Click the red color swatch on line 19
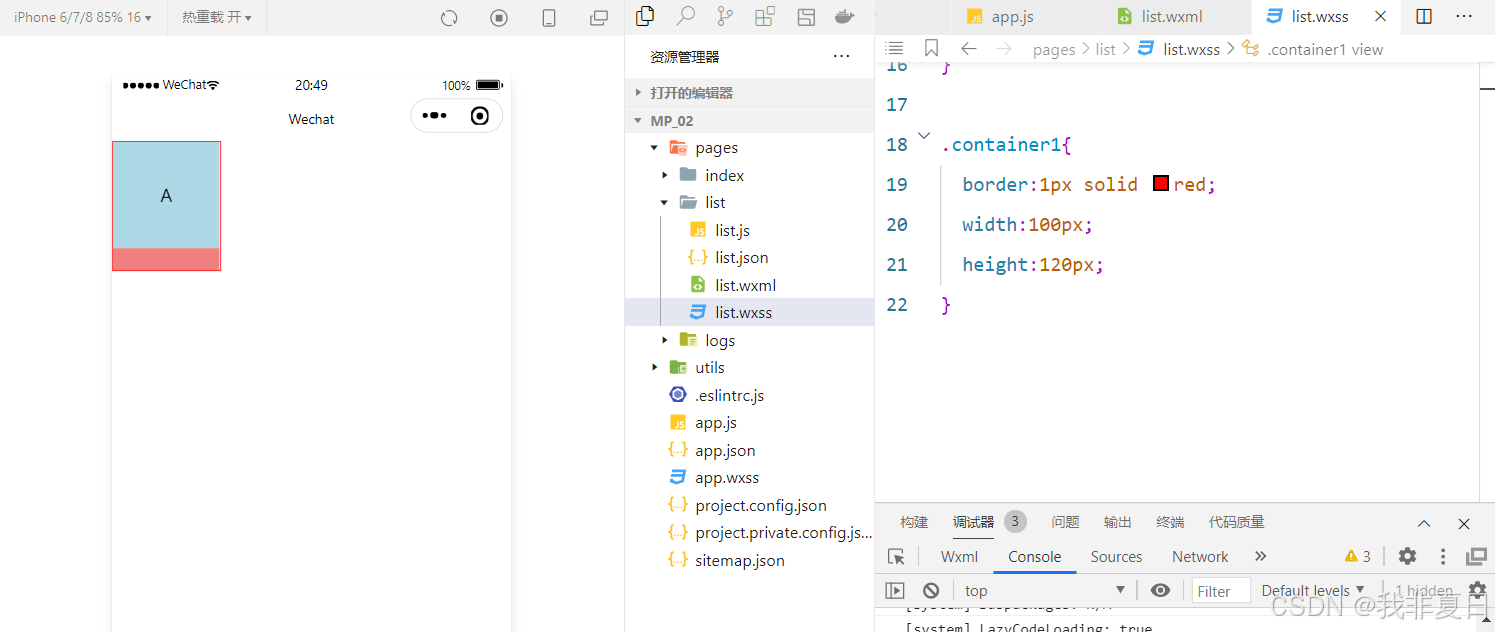This screenshot has width=1495, height=632. (x=1161, y=184)
